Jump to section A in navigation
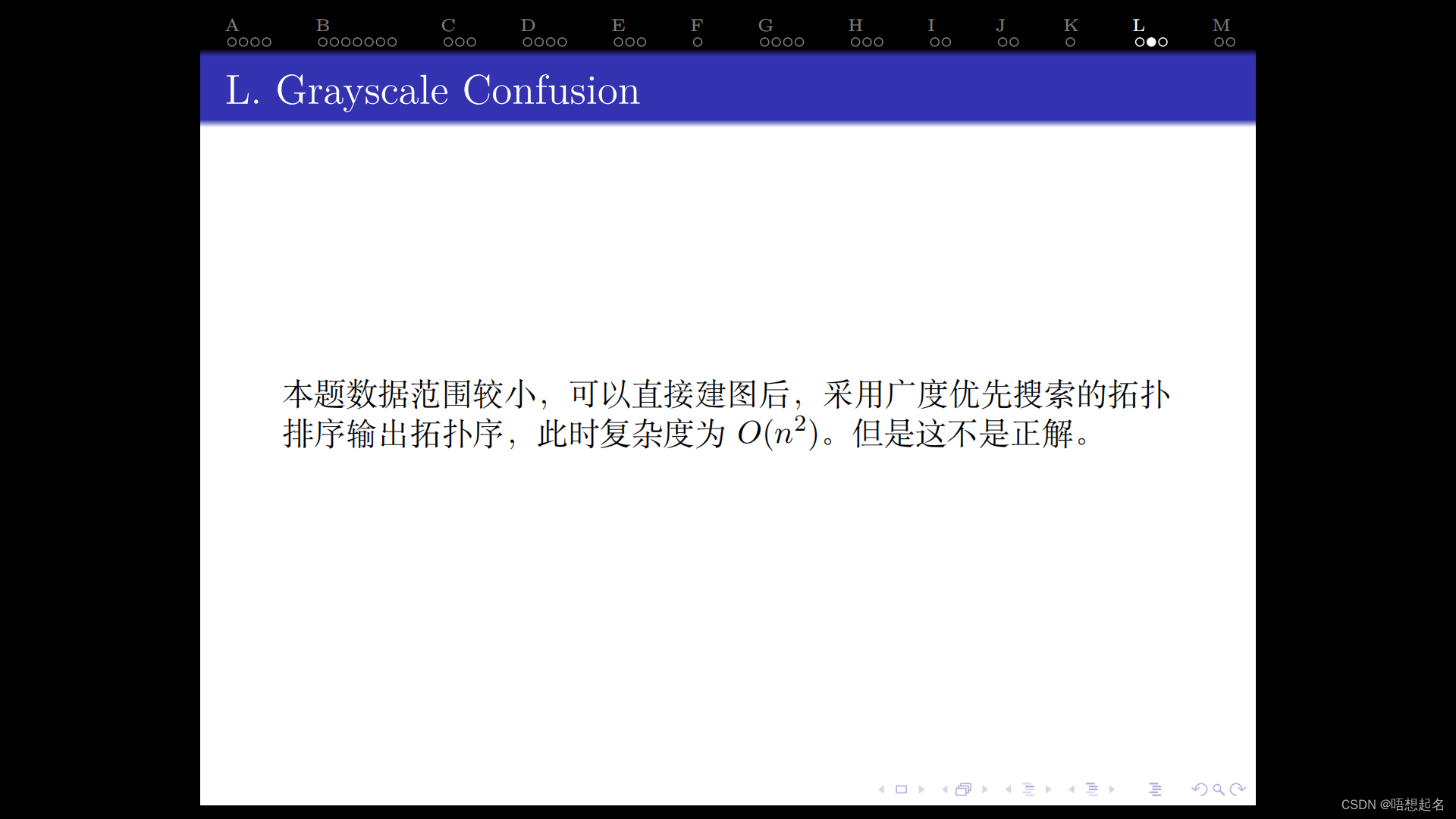 232,25
